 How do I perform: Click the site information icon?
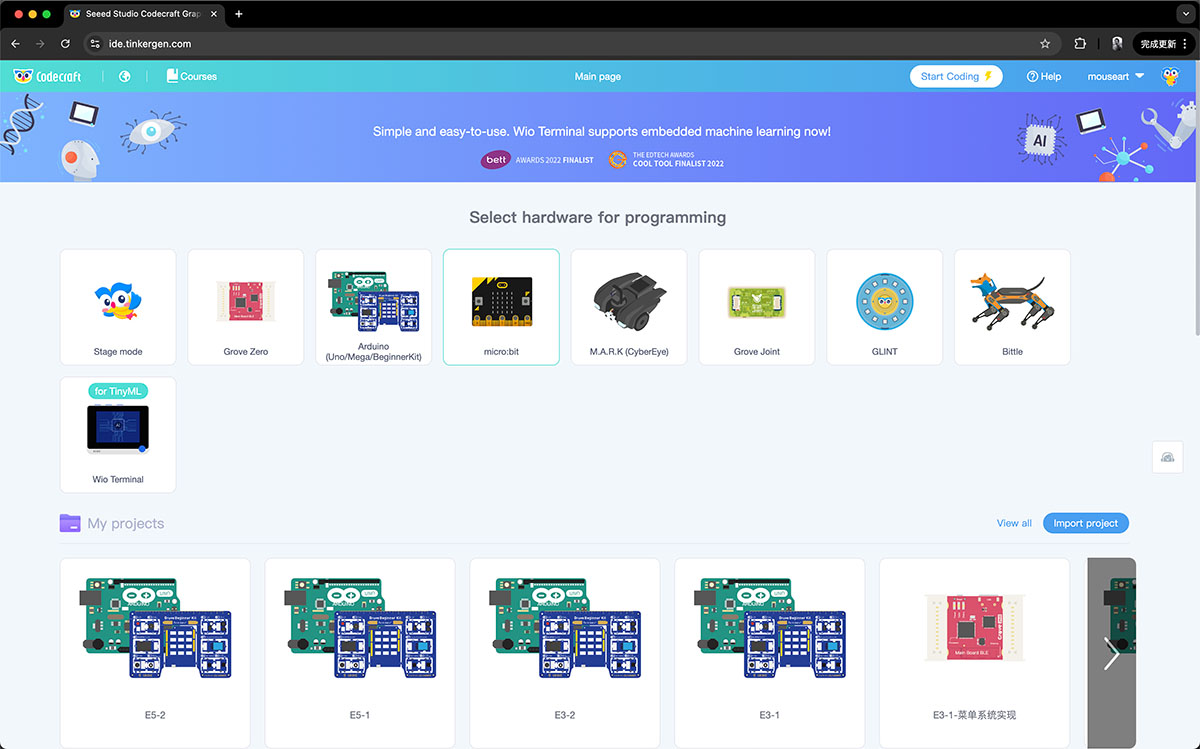(x=95, y=44)
